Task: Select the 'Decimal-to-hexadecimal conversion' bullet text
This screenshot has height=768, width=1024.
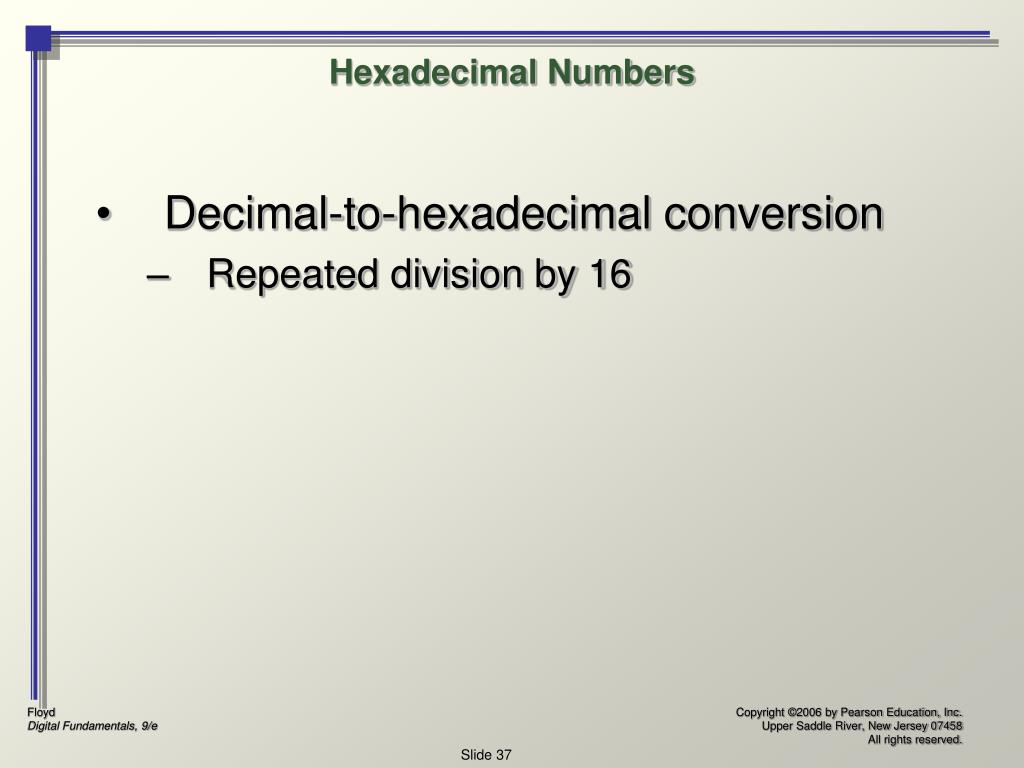Action: [524, 213]
